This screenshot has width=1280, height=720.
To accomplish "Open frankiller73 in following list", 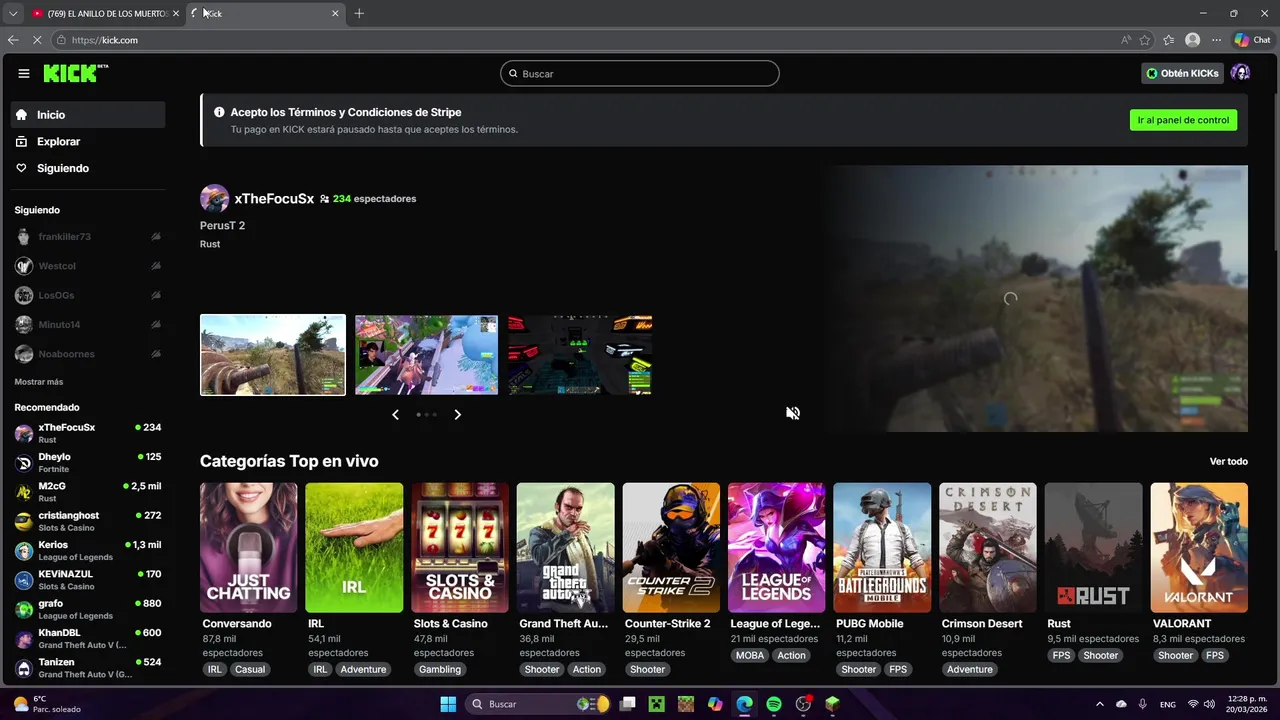I will pyautogui.click(x=88, y=237).
